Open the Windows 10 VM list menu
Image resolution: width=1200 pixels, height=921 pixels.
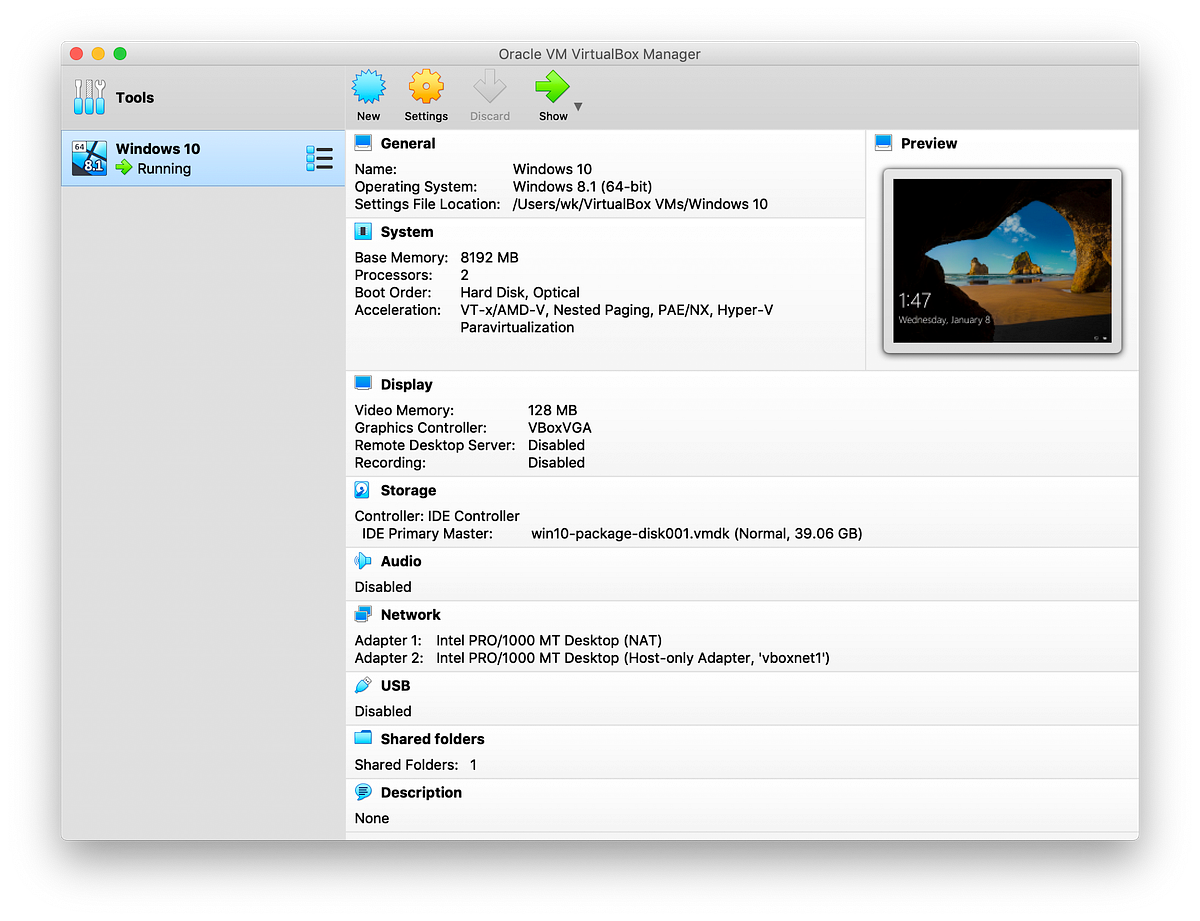(x=319, y=158)
